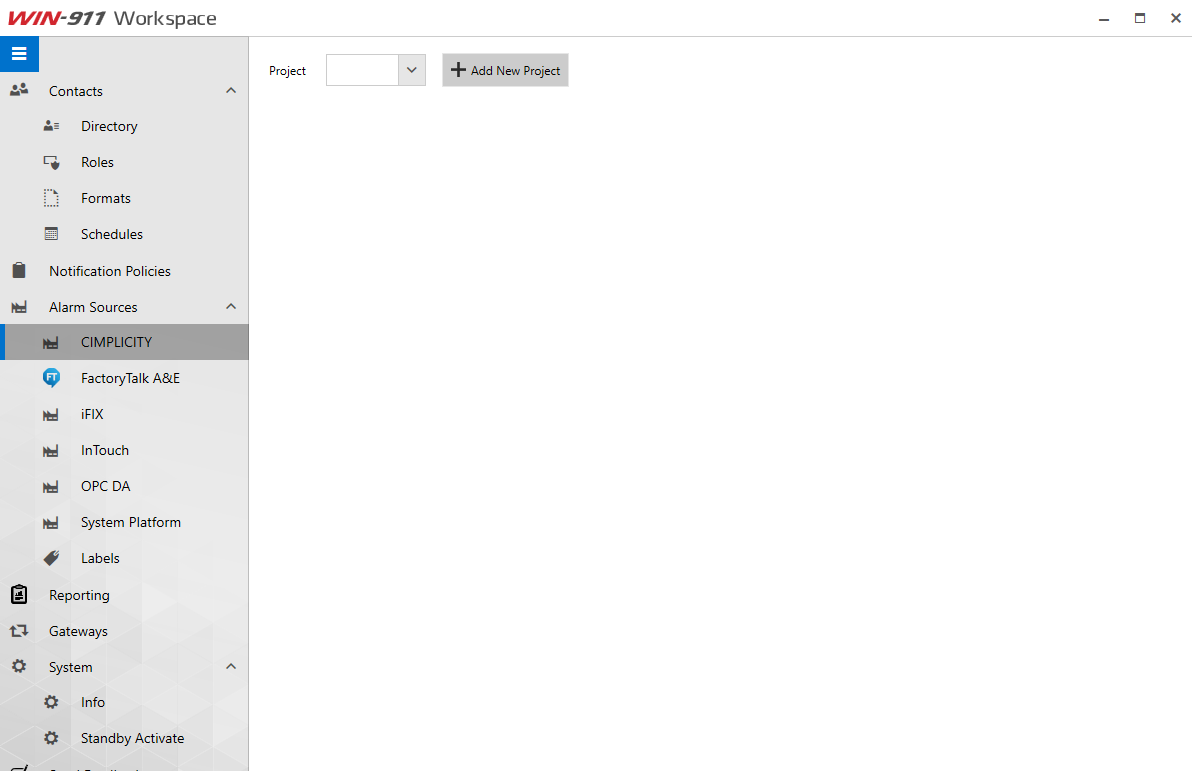The image size is (1192, 771).
Task: Click the System gear icon
Action: [19, 666]
